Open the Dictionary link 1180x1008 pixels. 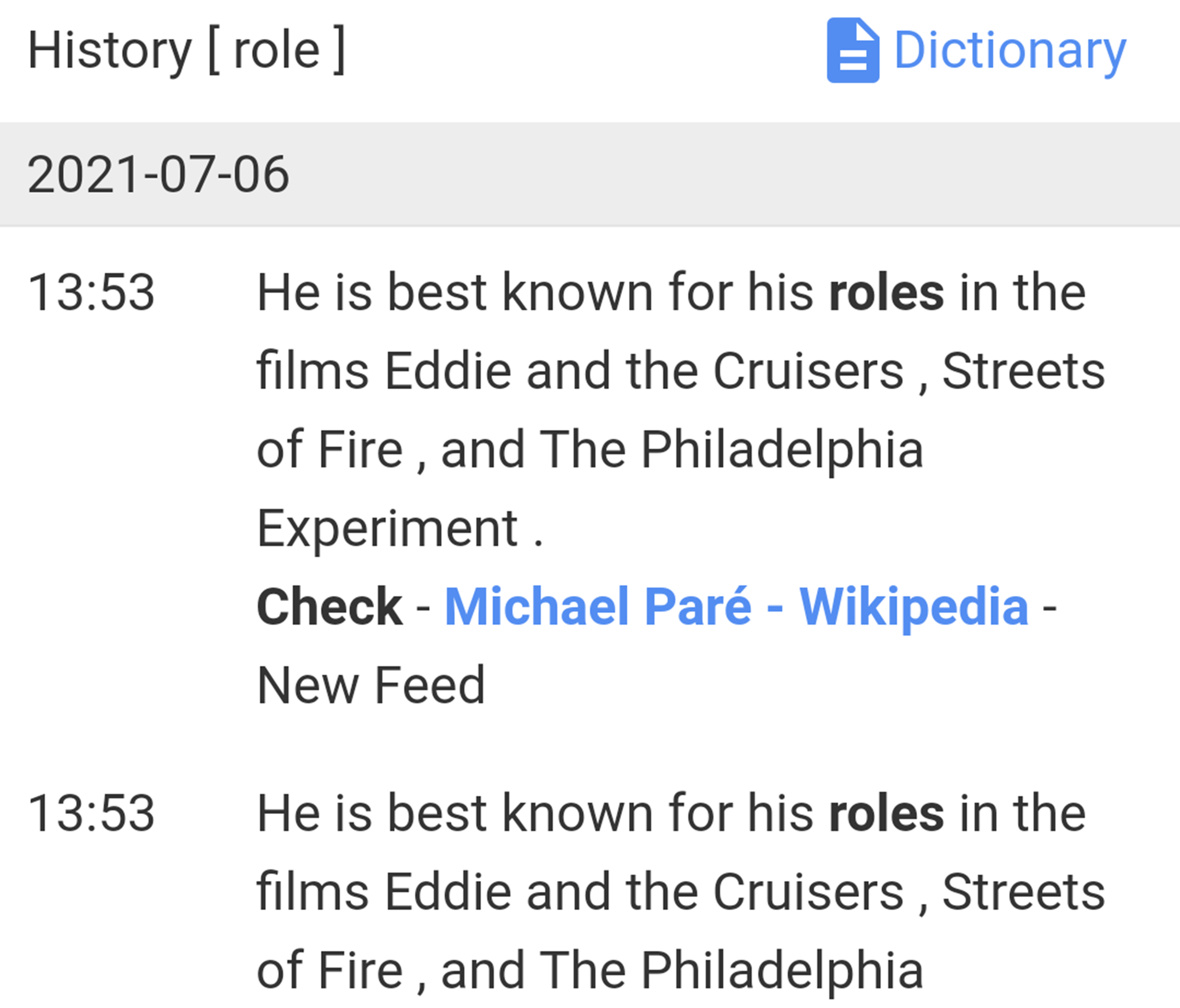coord(1010,51)
